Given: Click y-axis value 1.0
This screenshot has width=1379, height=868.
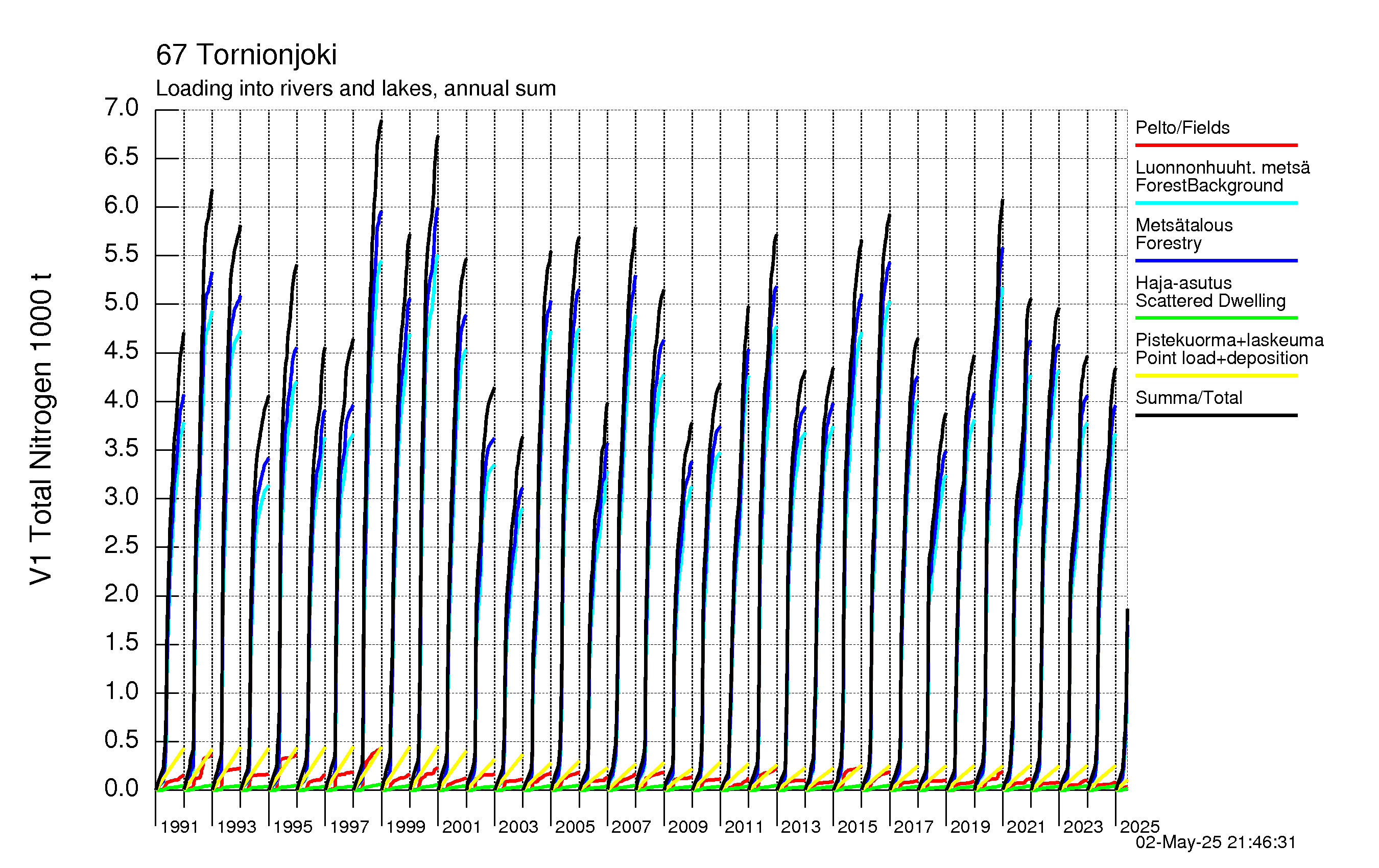Looking at the screenshot, I should (x=122, y=692).
